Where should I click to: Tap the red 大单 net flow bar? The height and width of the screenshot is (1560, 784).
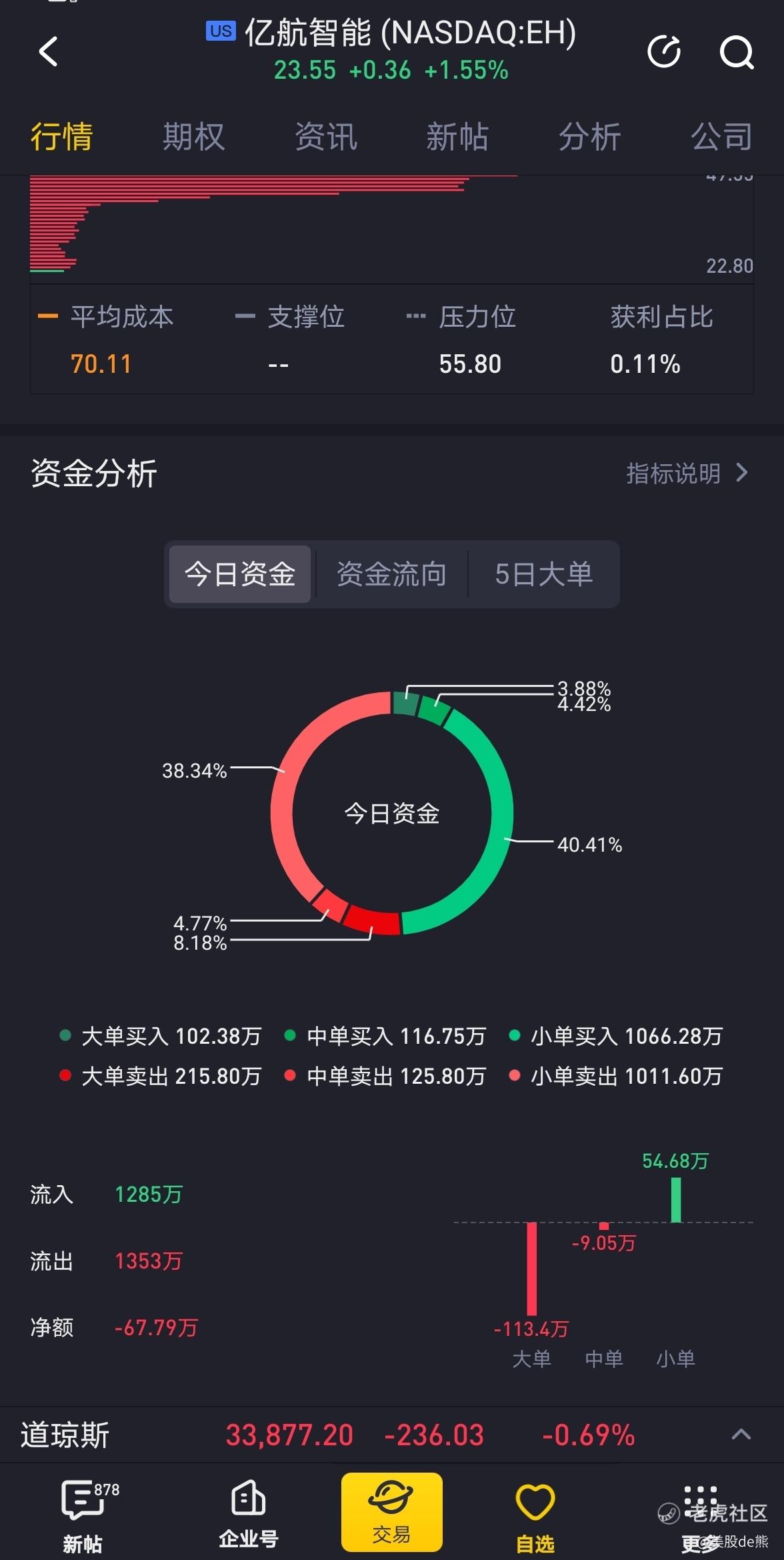click(x=531, y=1268)
